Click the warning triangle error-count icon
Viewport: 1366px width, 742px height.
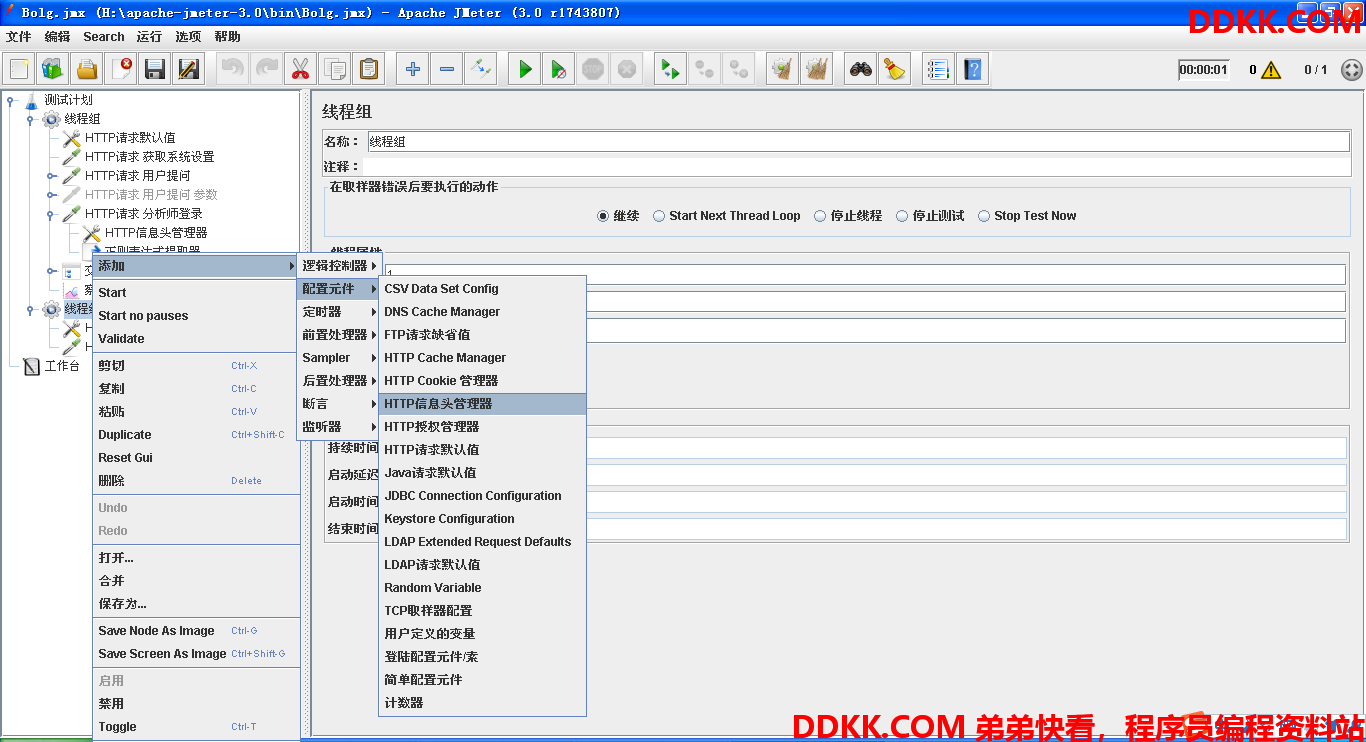tap(1271, 70)
